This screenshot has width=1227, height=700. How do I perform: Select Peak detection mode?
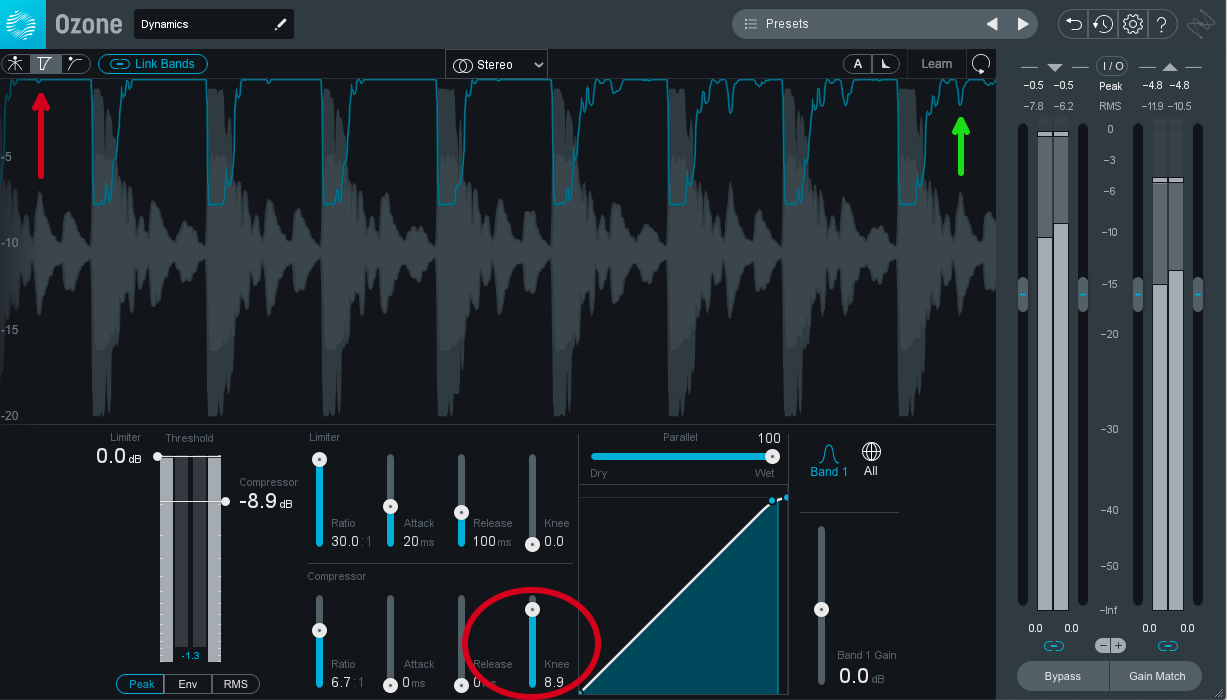point(142,684)
